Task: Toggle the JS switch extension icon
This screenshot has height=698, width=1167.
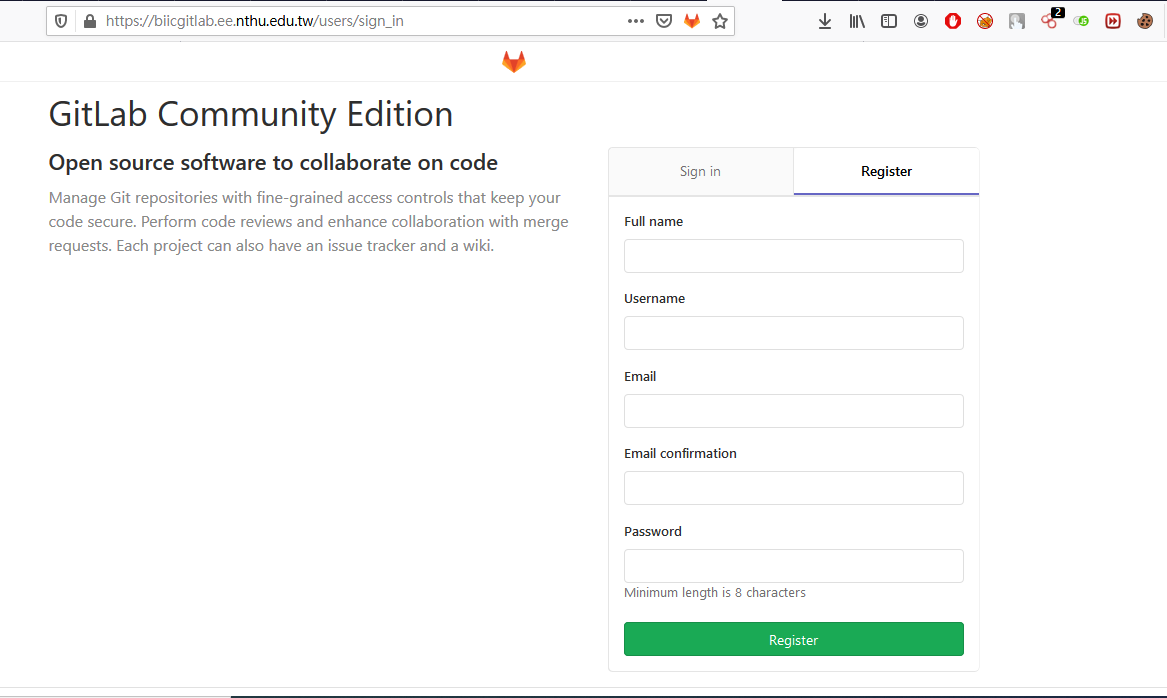Action: coord(1081,21)
